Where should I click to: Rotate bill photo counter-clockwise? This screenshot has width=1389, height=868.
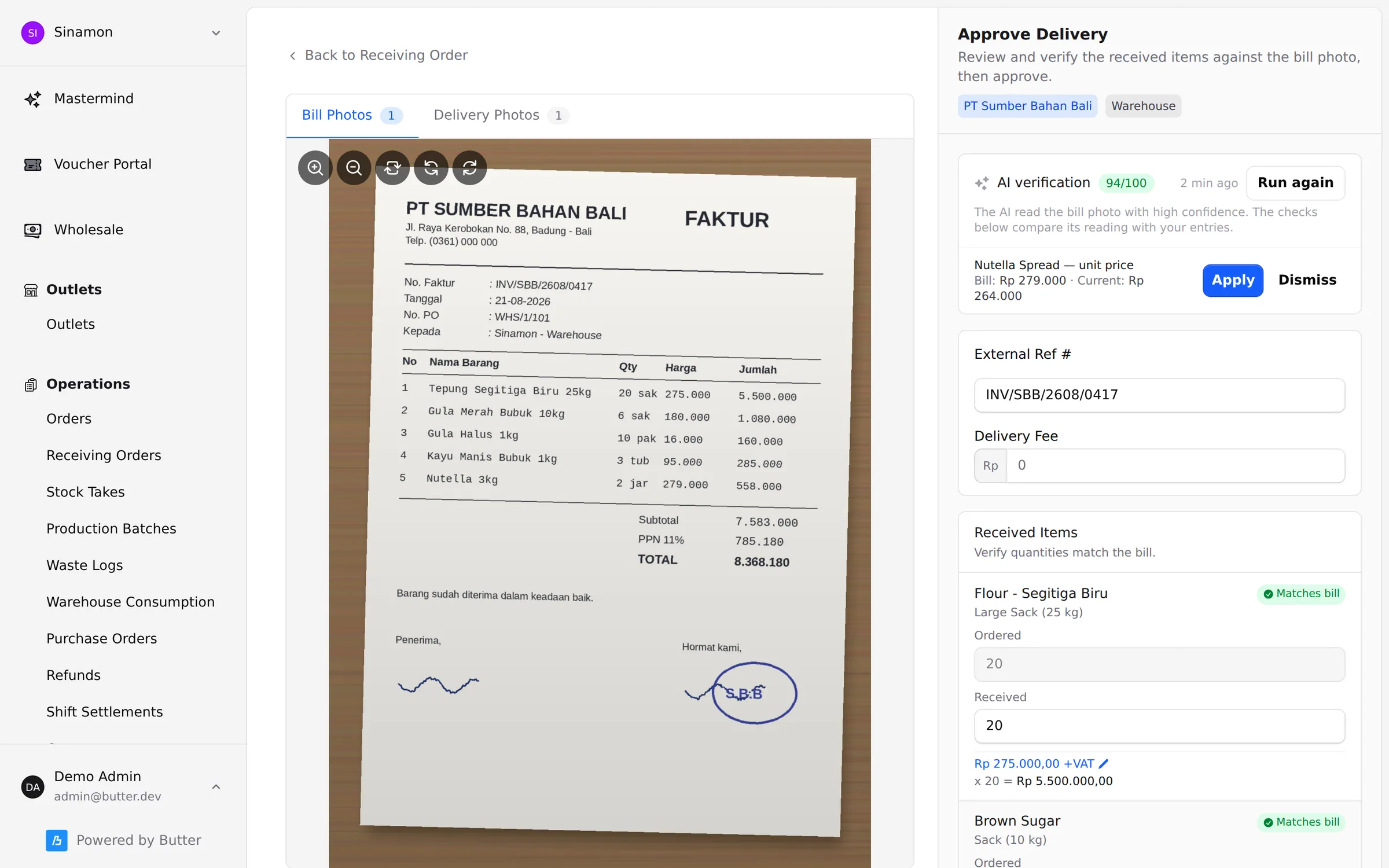coord(431,168)
